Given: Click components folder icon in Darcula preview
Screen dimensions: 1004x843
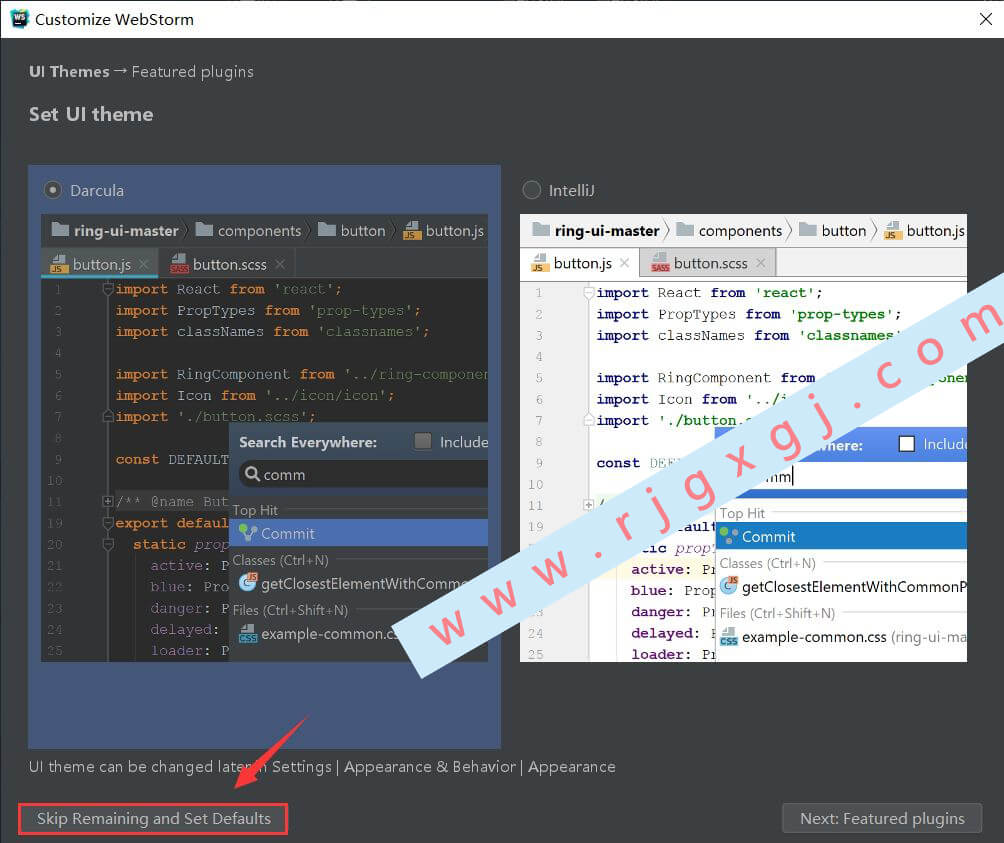Looking at the screenshot, I should click(204, 229).
